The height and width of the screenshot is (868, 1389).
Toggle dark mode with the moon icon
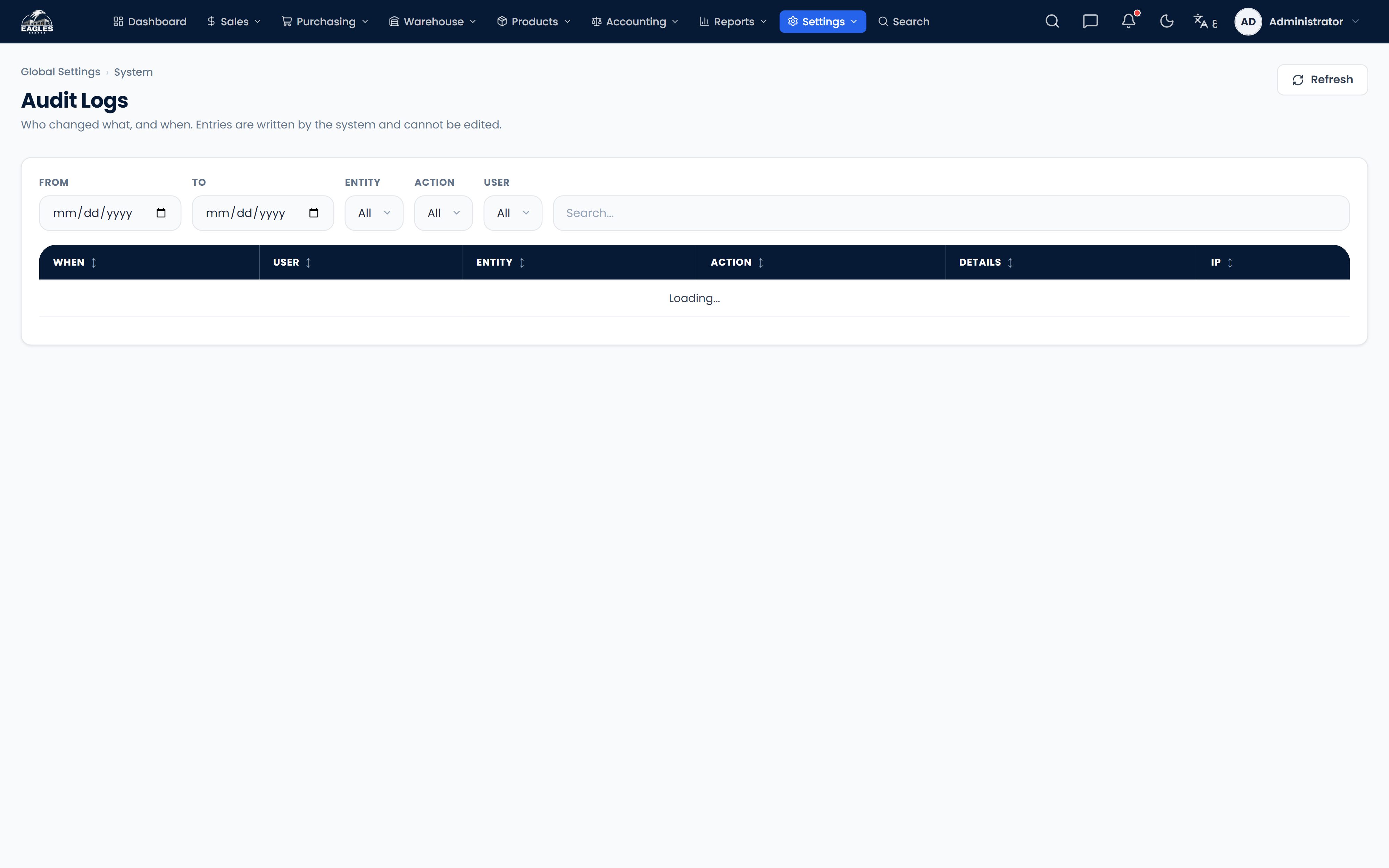1166,22
